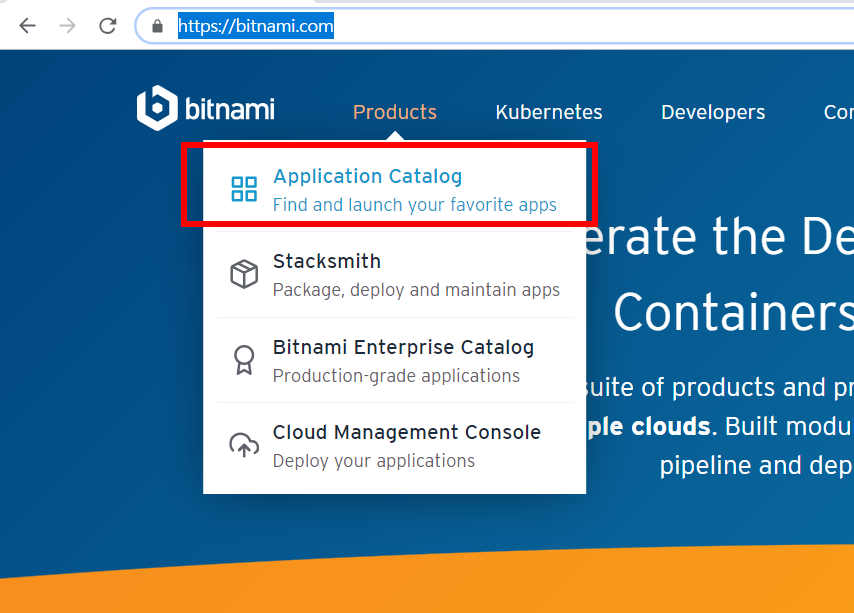Click 'Deploy your applications' text

coord(374,461)
